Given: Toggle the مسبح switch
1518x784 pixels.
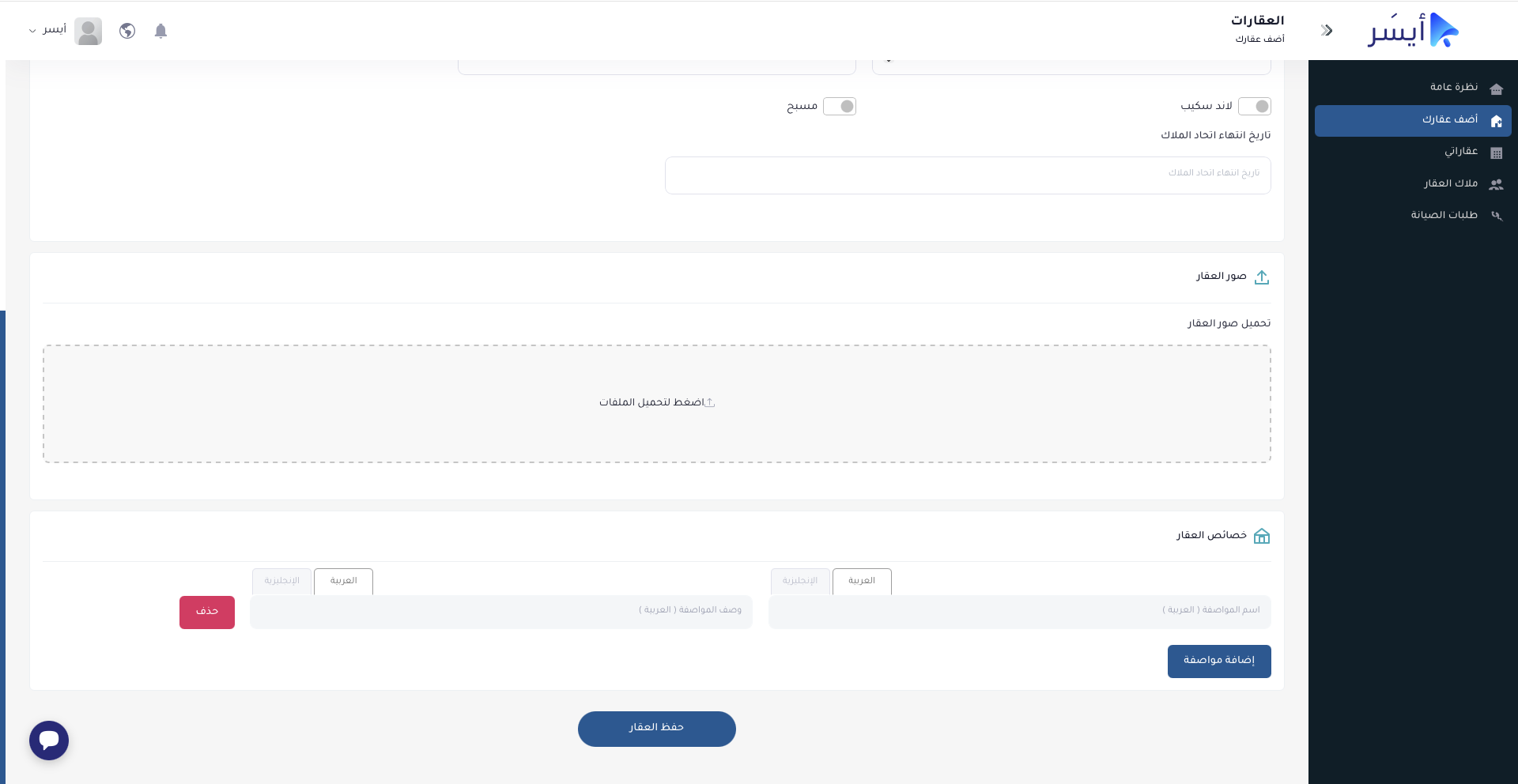Looking at the screenshot, I should pyautogui.click(x=840, y=106).
